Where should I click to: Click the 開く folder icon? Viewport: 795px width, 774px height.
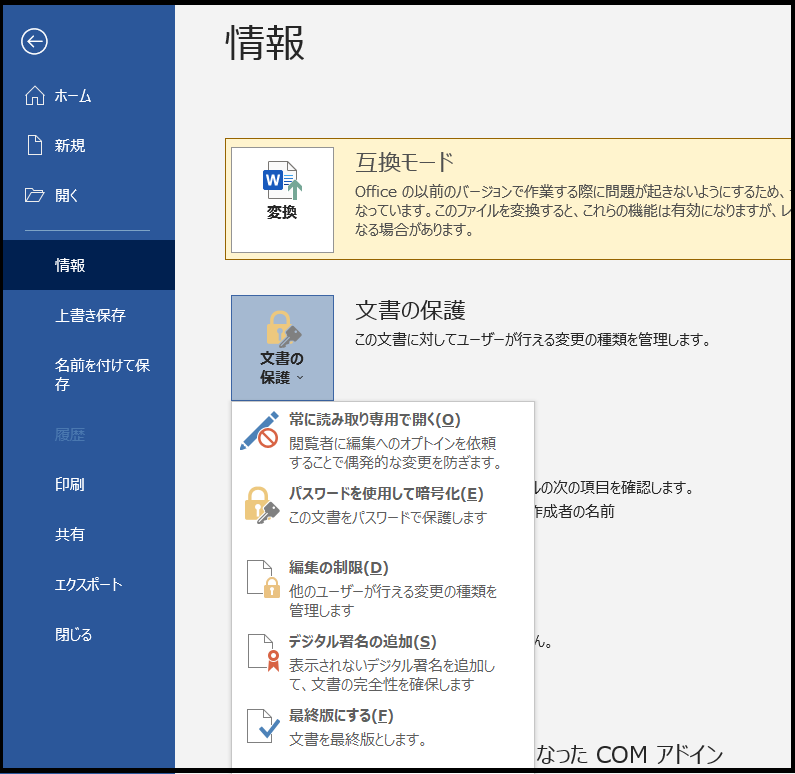[x=35, y=196]
